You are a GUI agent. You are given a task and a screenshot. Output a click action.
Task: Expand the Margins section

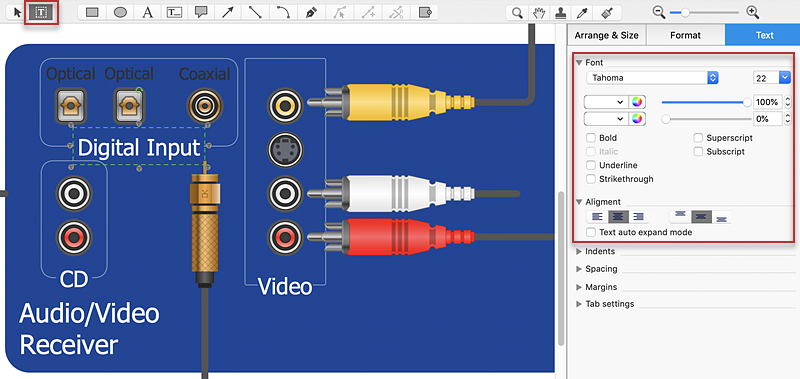pyautogui.click(x=579, y=287)
